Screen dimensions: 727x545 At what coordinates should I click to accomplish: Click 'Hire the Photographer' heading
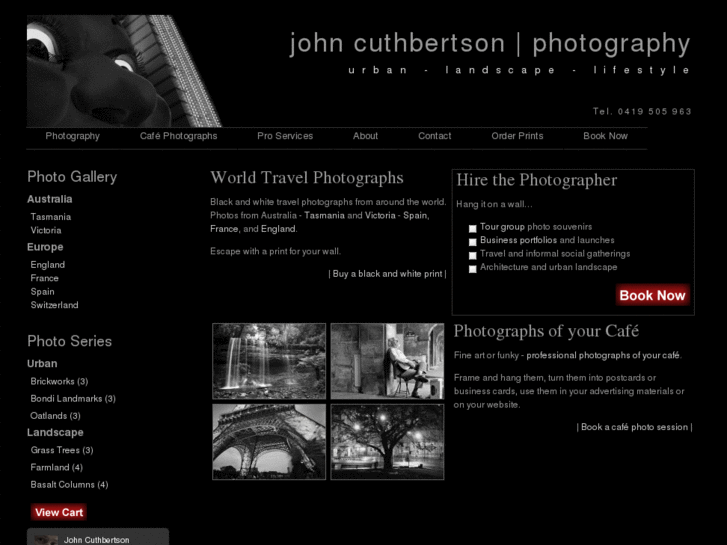tap(536, 180)
